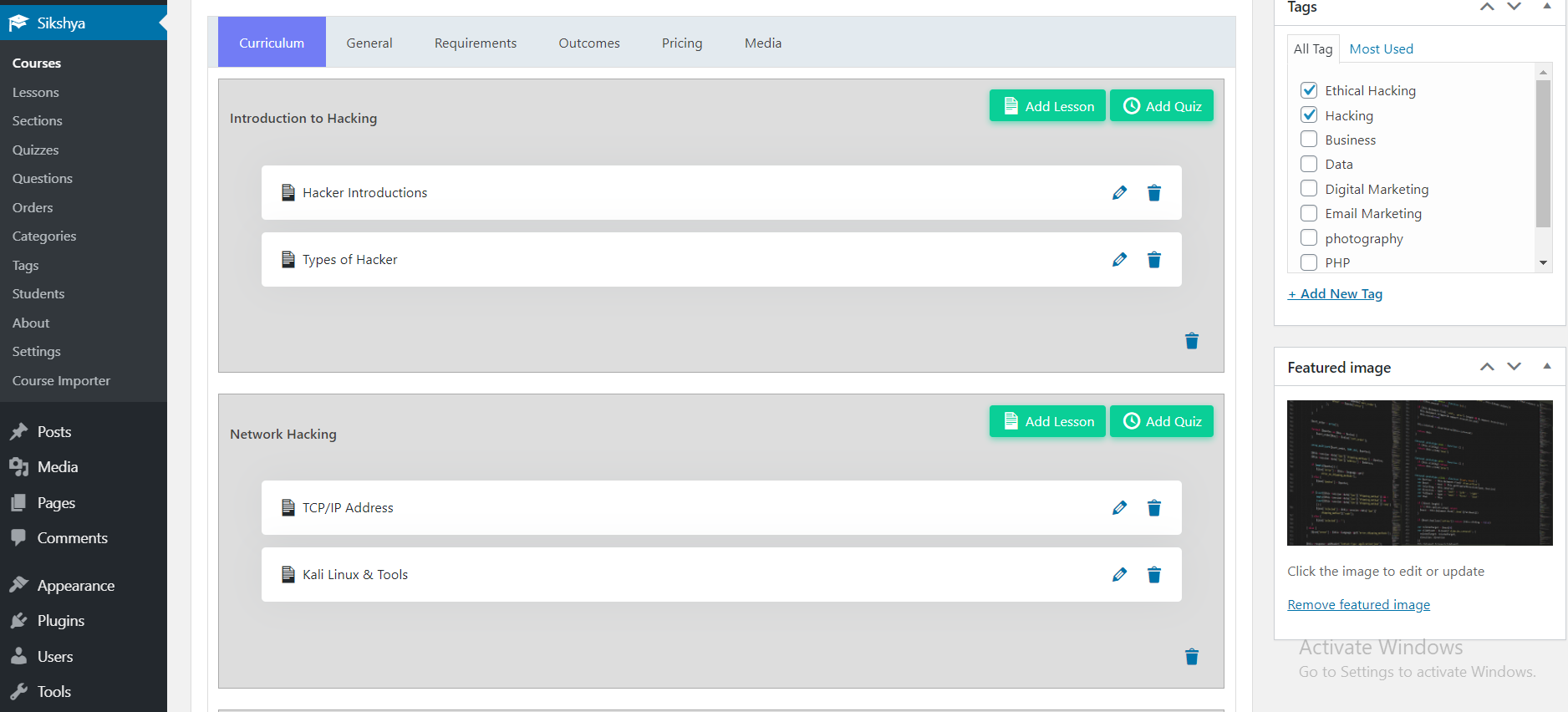Delete the Hacker Introductions lesson trash icon
Screen dimensions: 1568x712
(x=1154, y=193)
